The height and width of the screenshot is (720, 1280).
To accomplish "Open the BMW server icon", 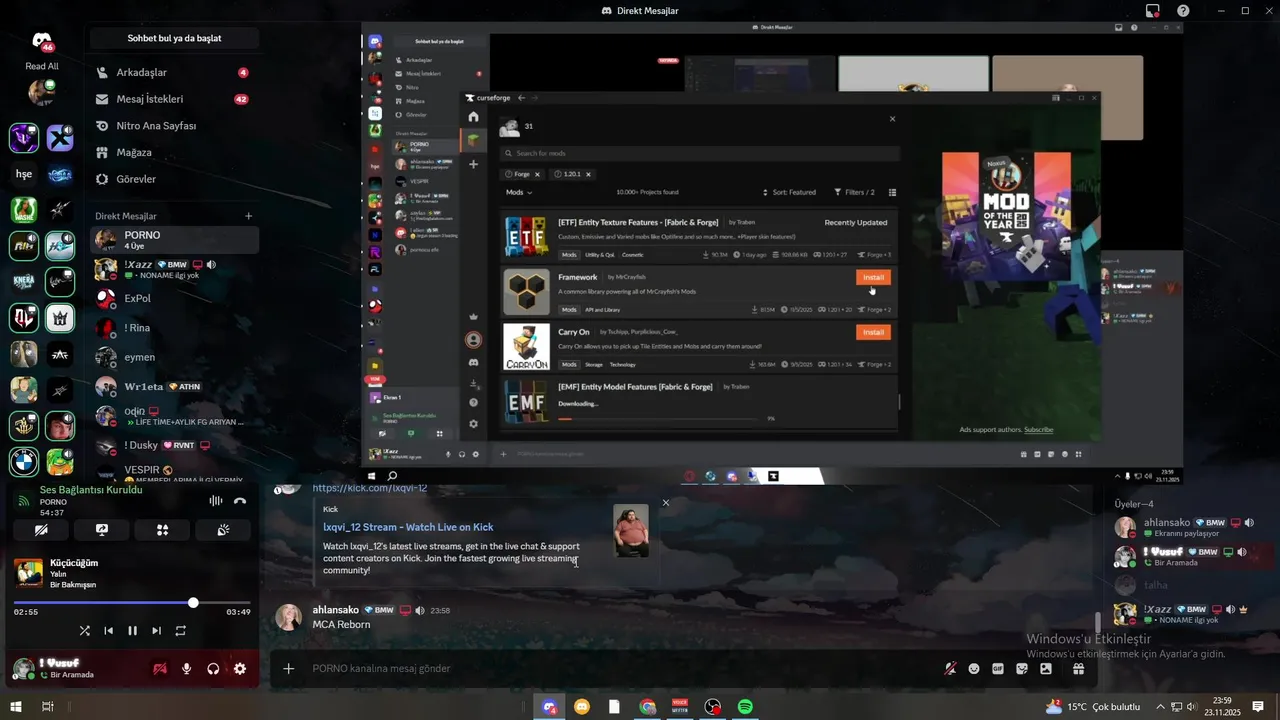I will (x=24, y=461).
